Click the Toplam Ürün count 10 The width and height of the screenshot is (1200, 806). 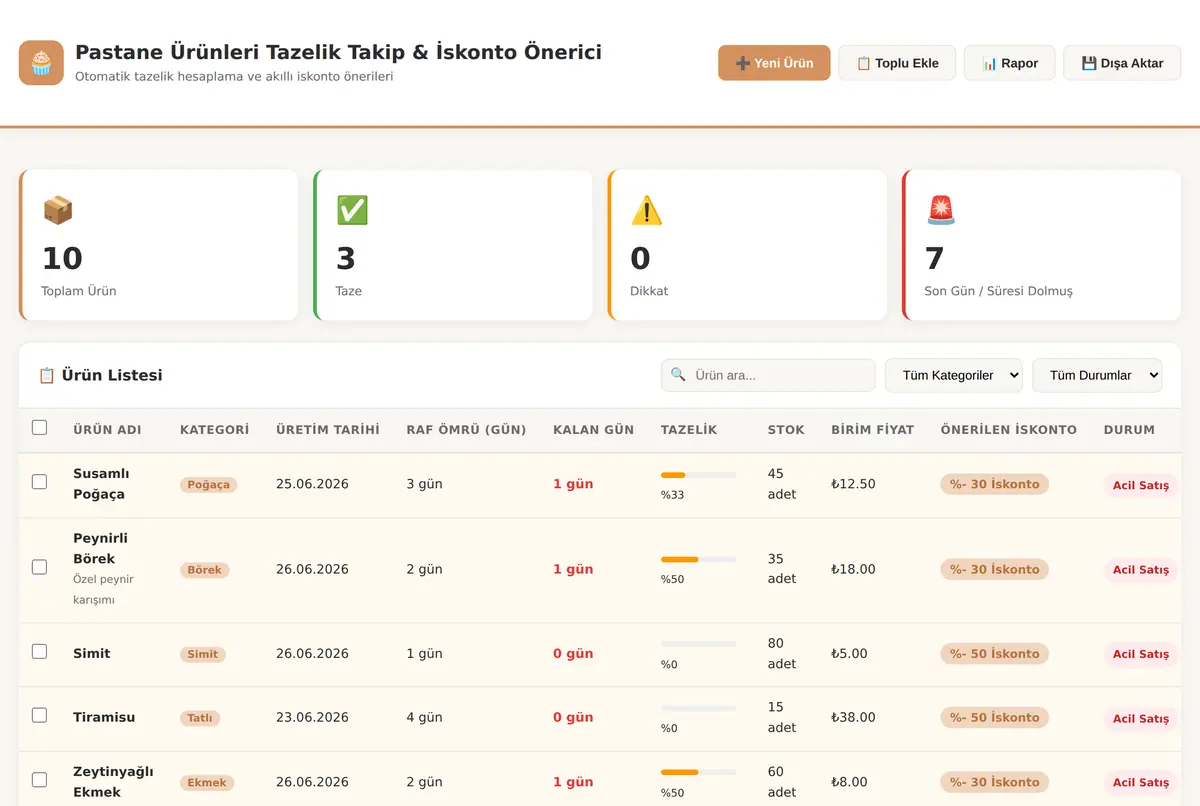62,259
